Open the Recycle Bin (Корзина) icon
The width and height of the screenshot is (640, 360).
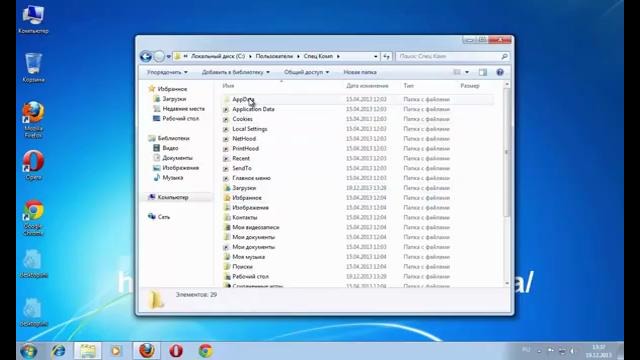33,68
